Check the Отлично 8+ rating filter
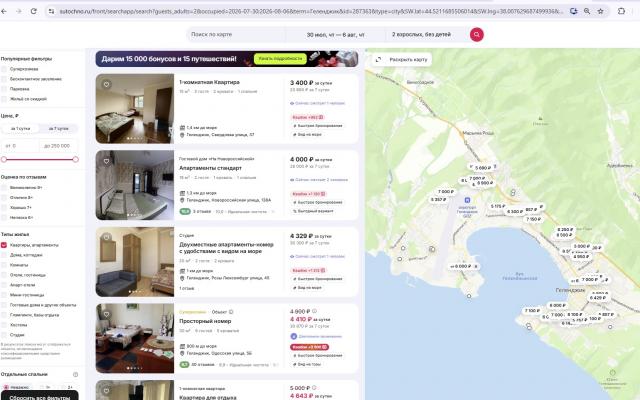640x400 pixels. pos(4,198)
